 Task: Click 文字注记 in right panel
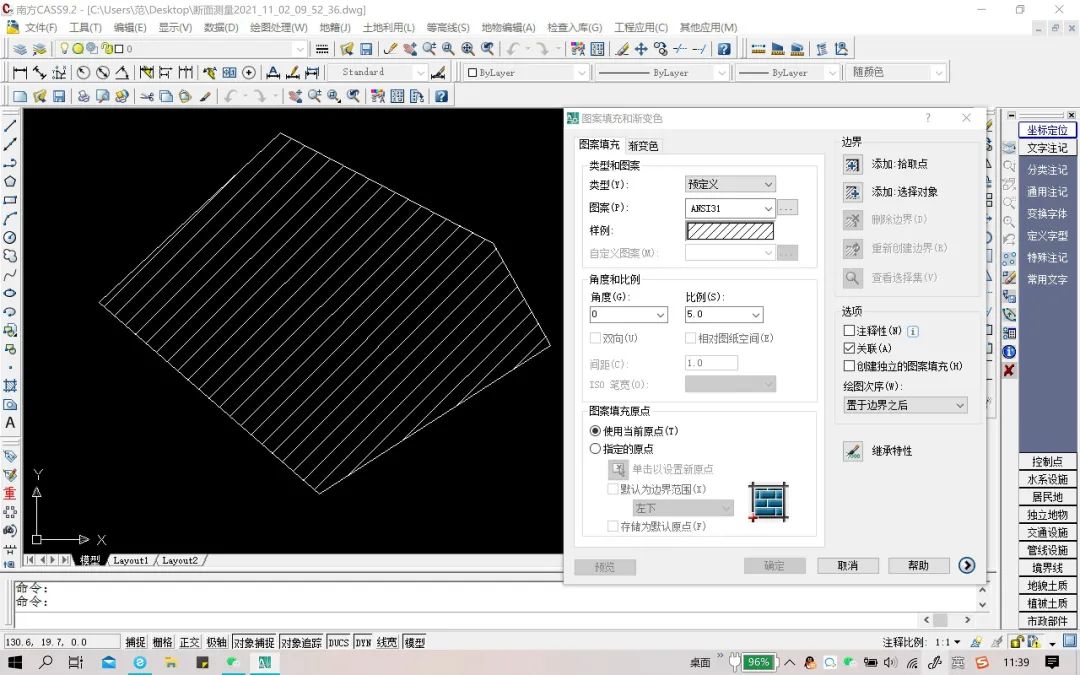[1047, 148]
